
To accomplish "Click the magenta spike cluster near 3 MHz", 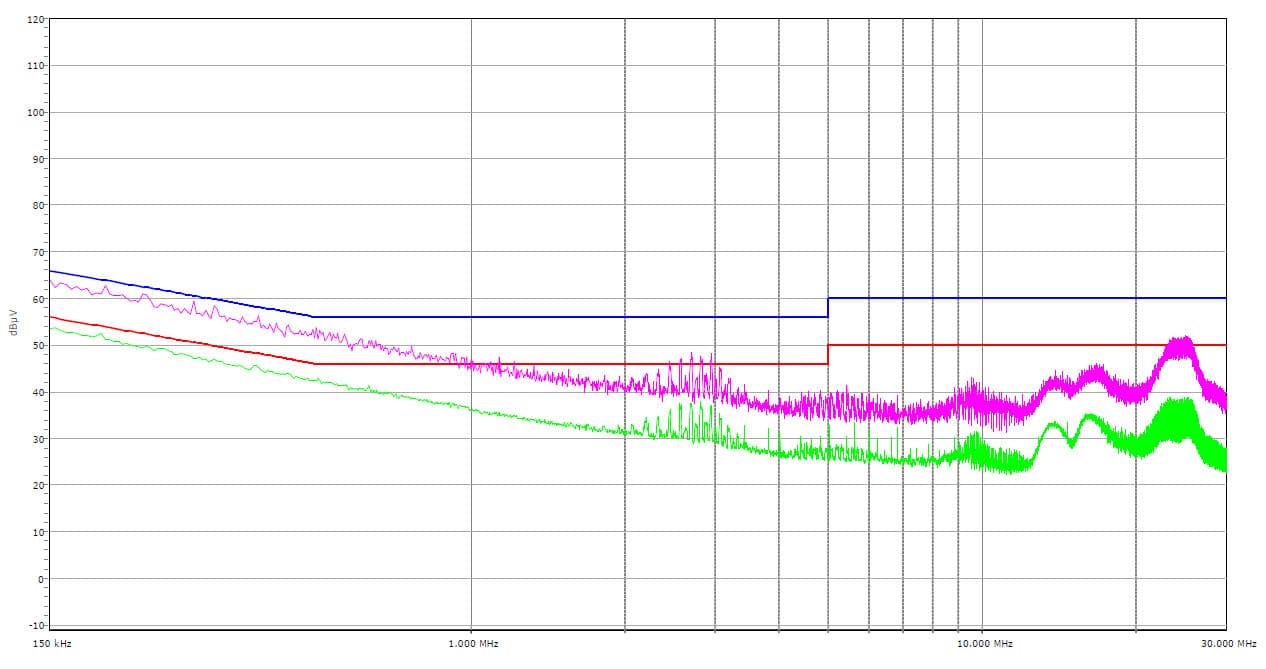I will click(690, 375).
